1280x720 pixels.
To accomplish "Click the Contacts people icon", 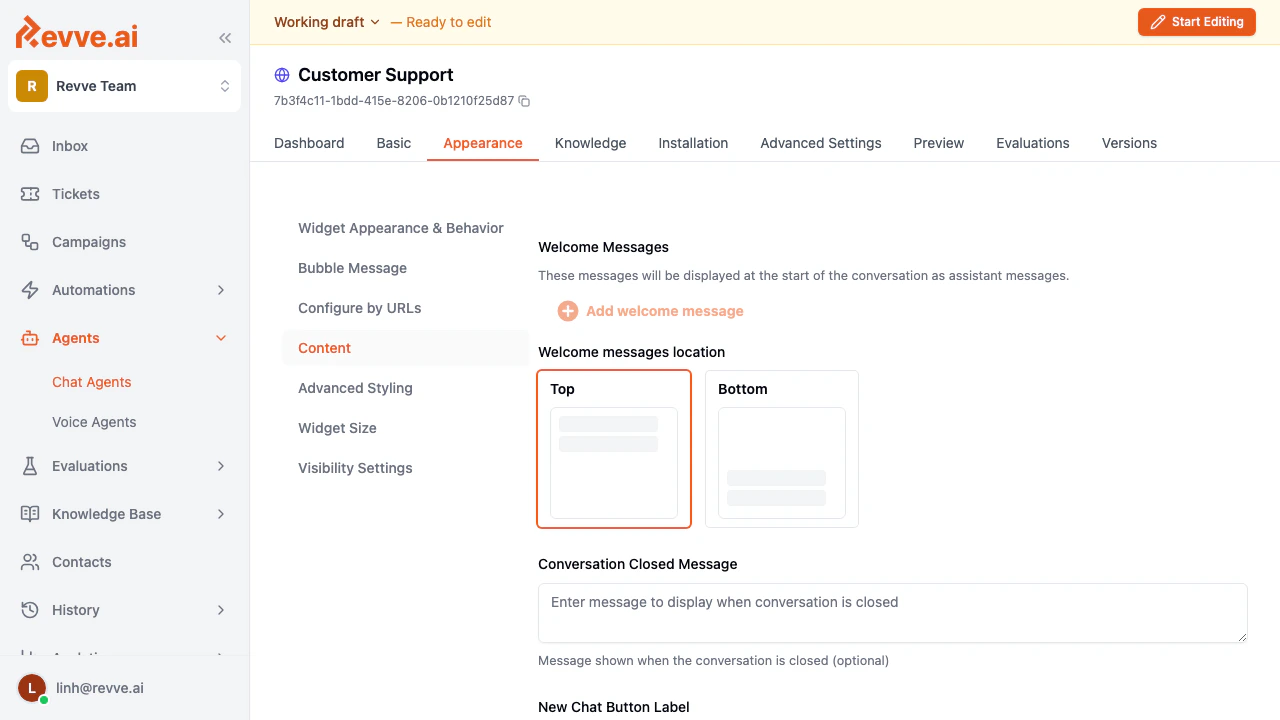I will tap(30, 562).
